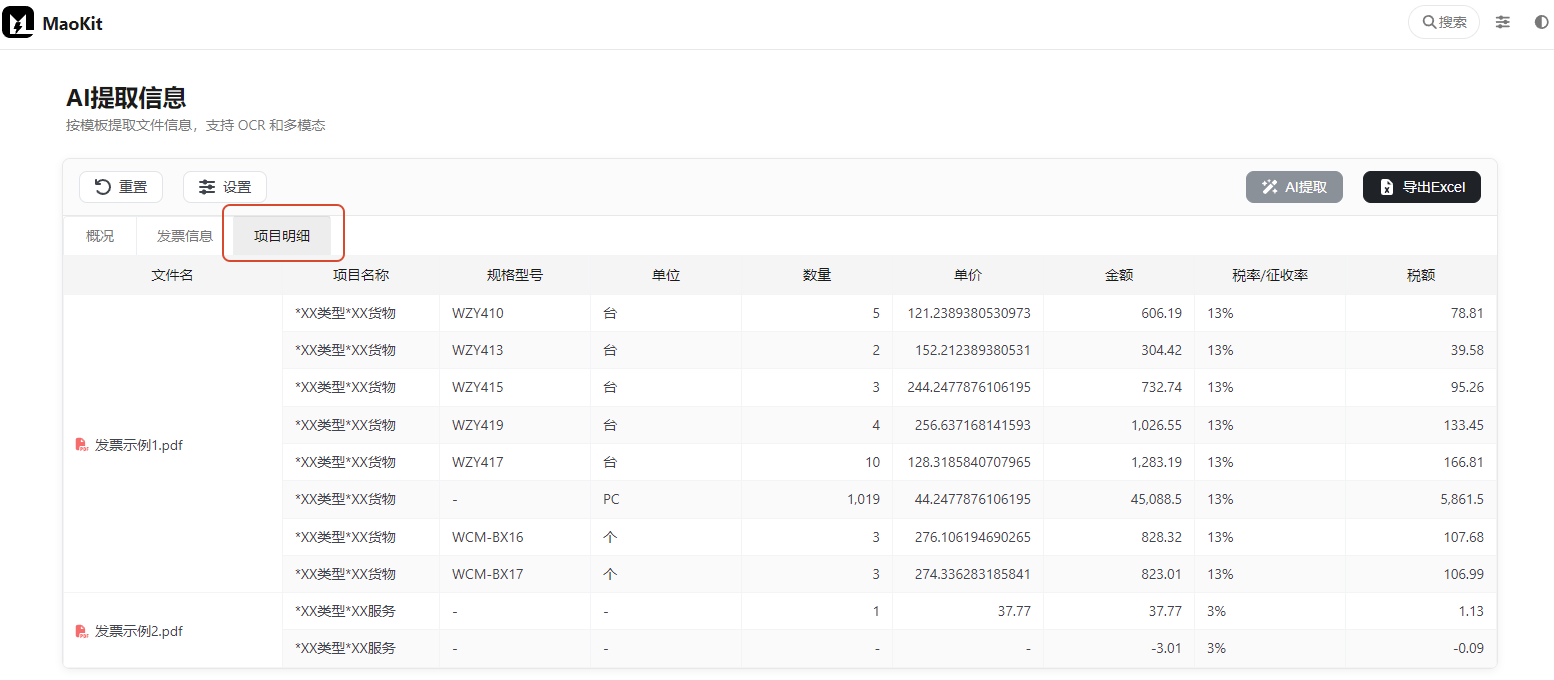Toggle dark mode contrast icon

tap(1541, 22)
